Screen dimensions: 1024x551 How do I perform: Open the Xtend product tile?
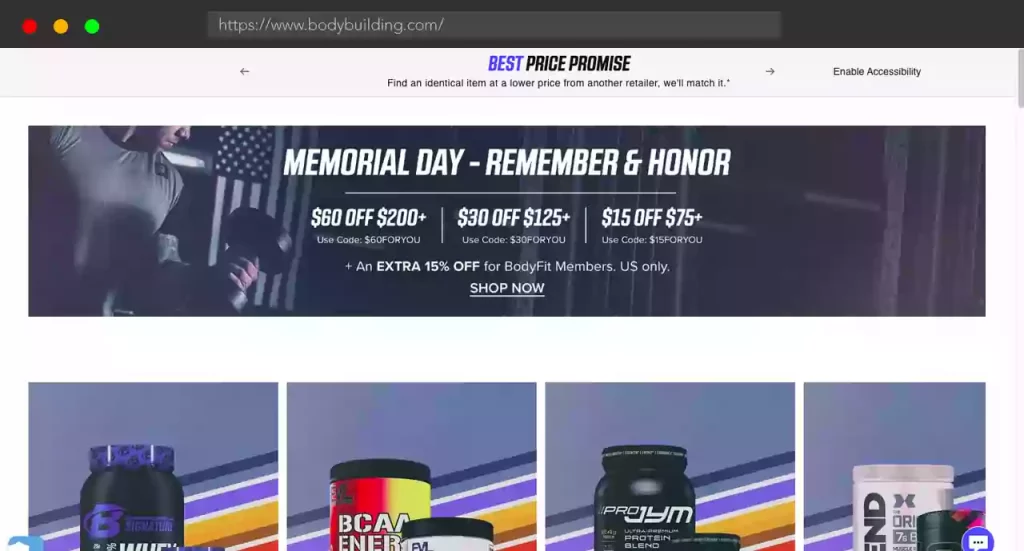[894, 466]
